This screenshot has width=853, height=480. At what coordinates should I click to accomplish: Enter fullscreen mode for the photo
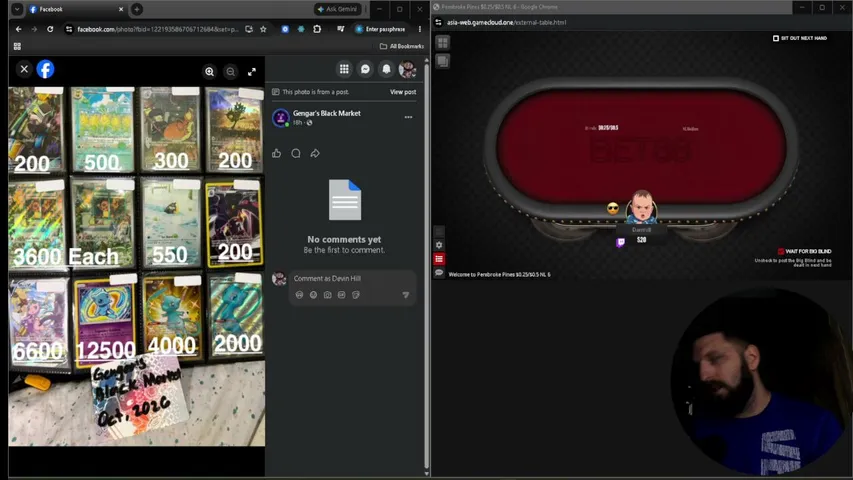click(x=252, y=72)
